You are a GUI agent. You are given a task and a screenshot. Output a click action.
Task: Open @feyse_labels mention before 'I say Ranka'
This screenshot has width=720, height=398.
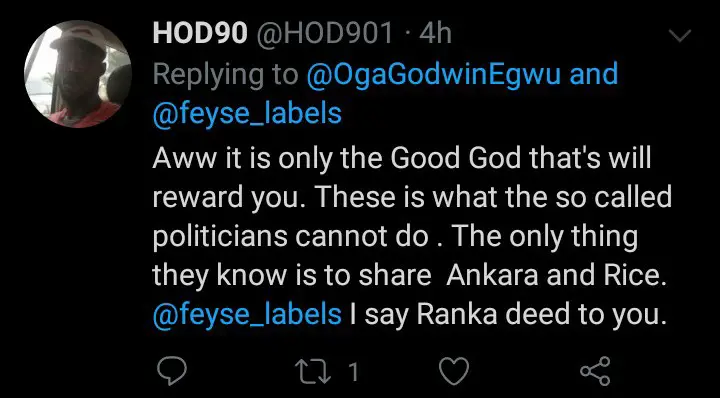(x=247, y=315)
